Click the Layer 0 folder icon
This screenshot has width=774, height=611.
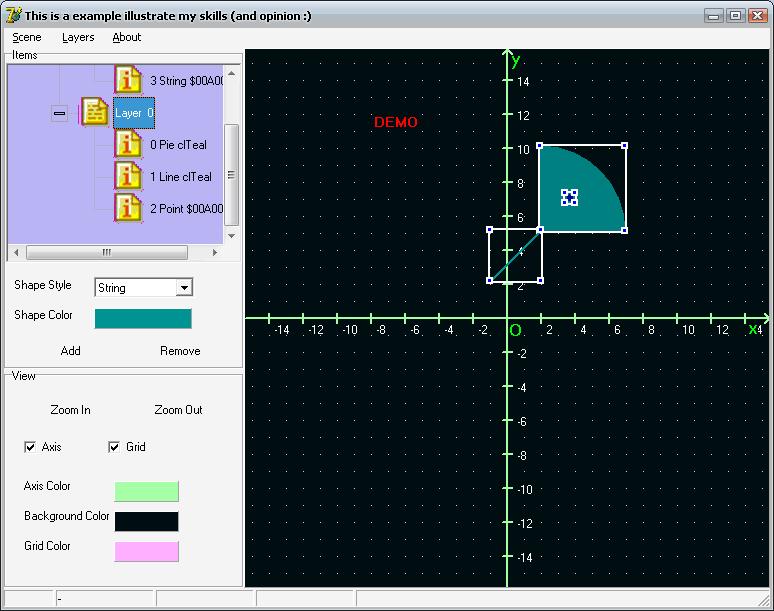tap(95, 112)
